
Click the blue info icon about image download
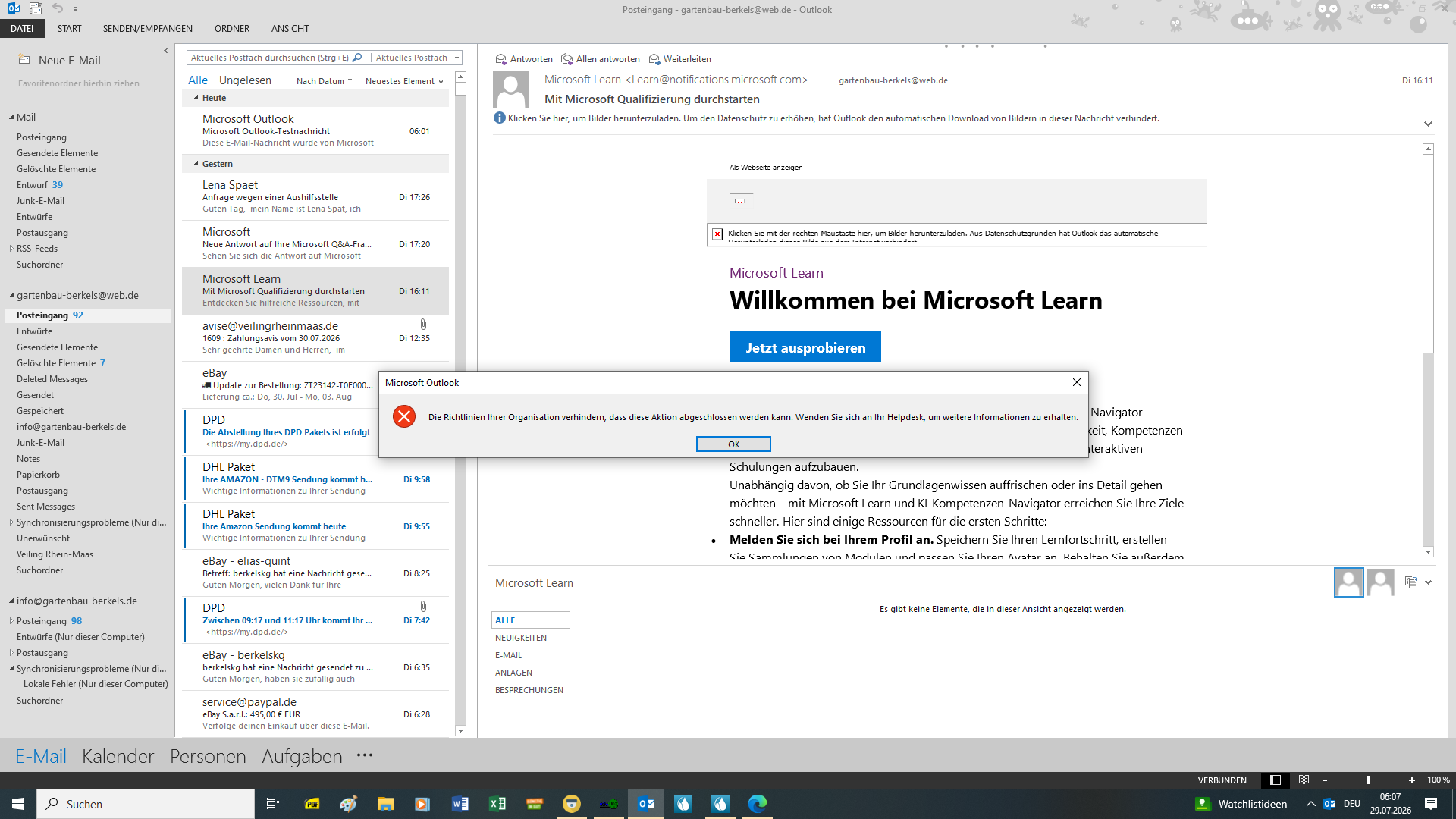coord(500,118)
